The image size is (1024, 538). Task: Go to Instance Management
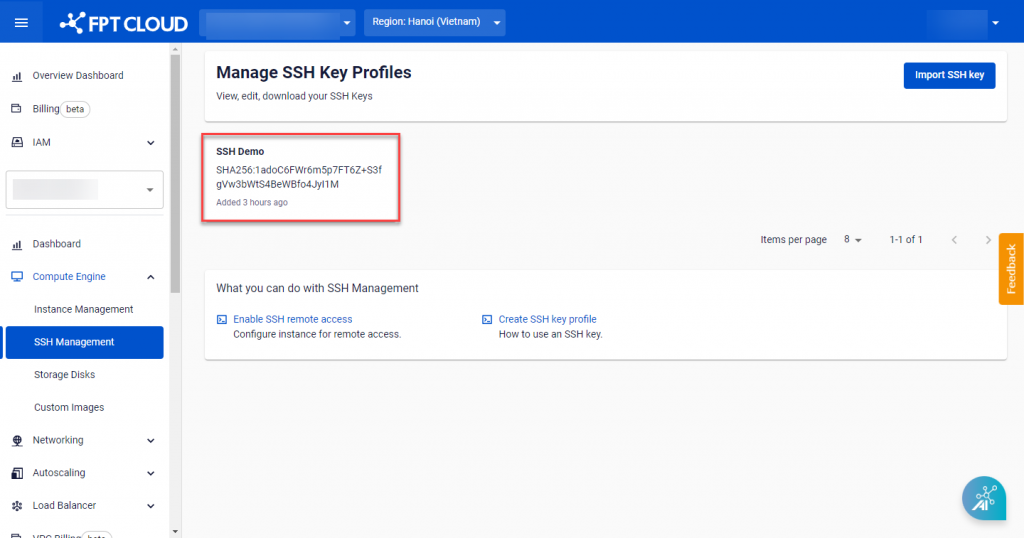click(83, 310)
